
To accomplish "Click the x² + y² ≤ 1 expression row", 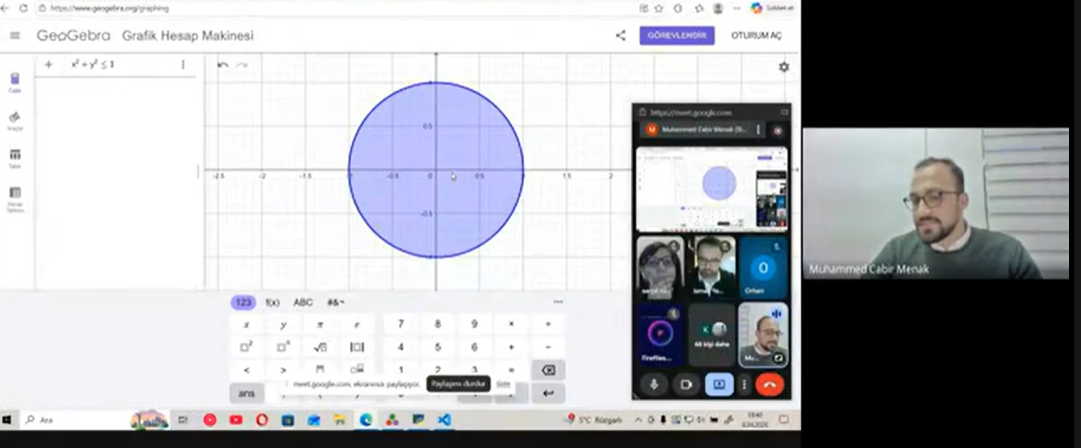I will [117, 64].
